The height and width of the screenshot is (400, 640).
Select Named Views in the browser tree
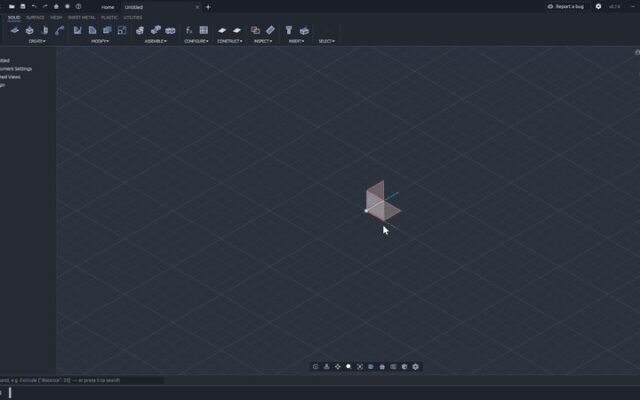pyautogui.click(x=10, y=77)
